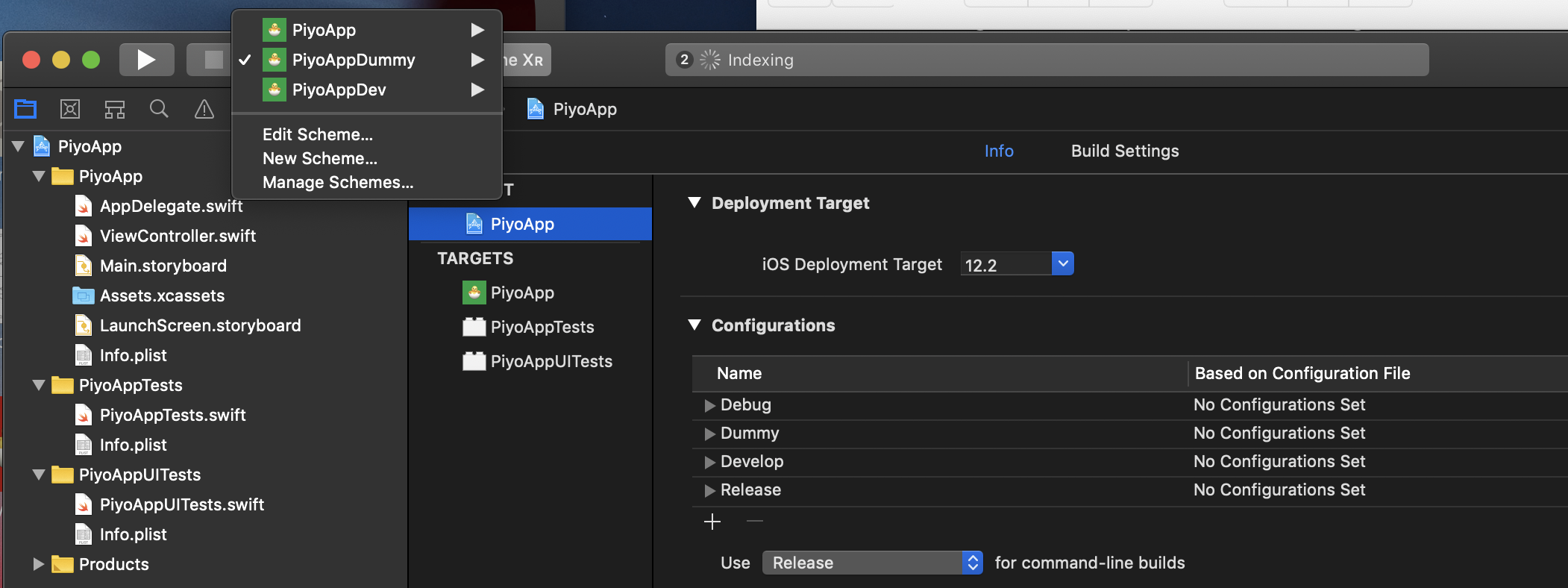Click the device destination ending in XR

coord(527,60)
